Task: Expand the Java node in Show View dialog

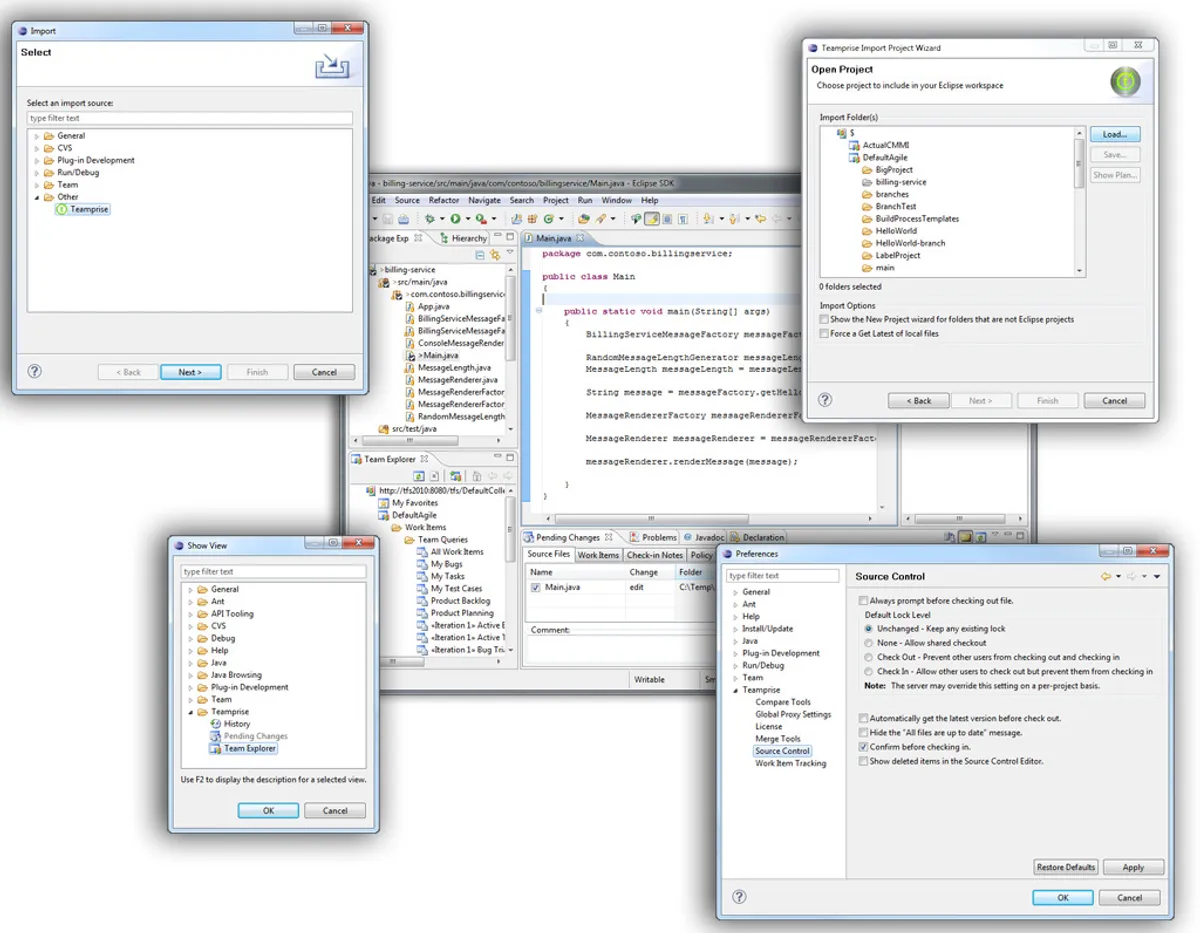Action: click(190, 662)
